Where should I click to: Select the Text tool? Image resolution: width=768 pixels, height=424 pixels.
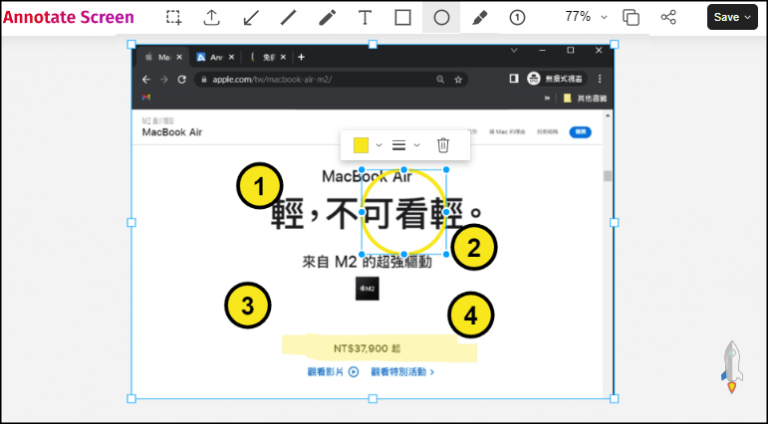point(365,18)
